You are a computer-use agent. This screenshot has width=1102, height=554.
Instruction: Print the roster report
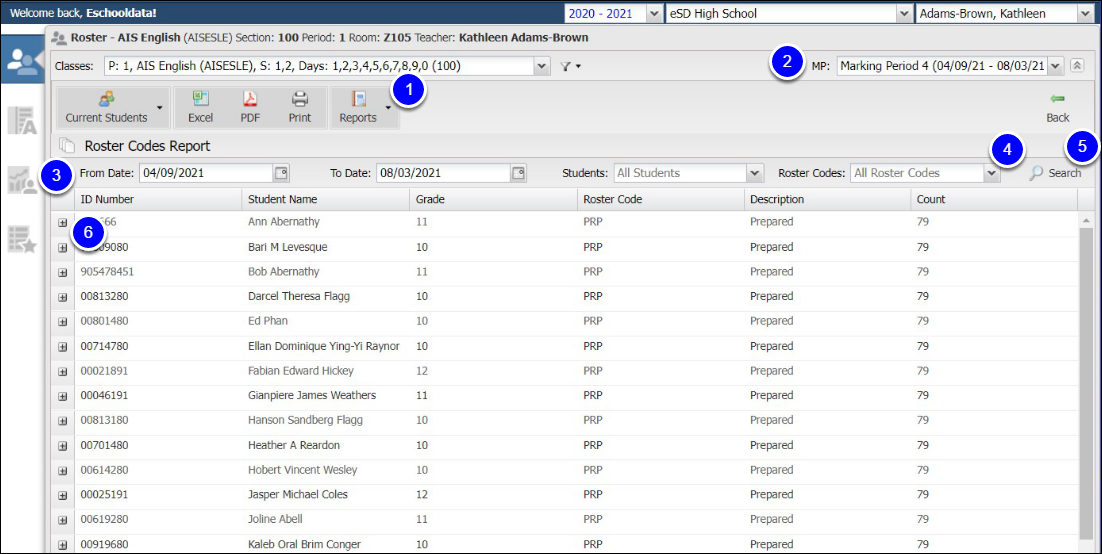300,108
